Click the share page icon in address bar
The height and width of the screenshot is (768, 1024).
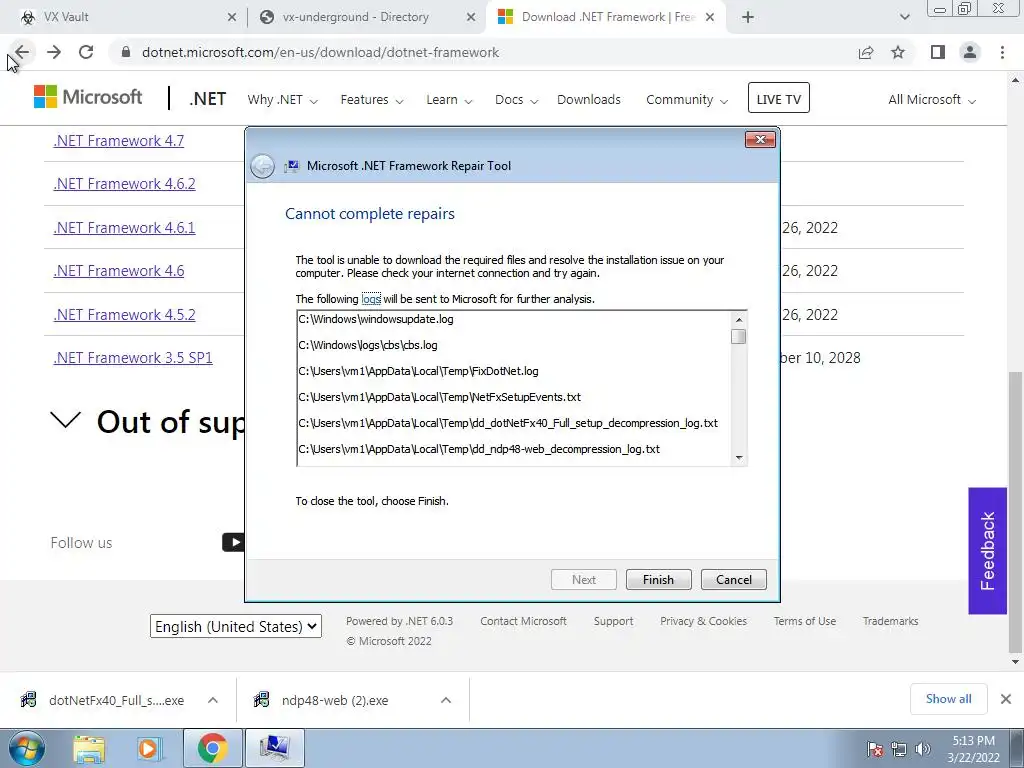[866, 52]
